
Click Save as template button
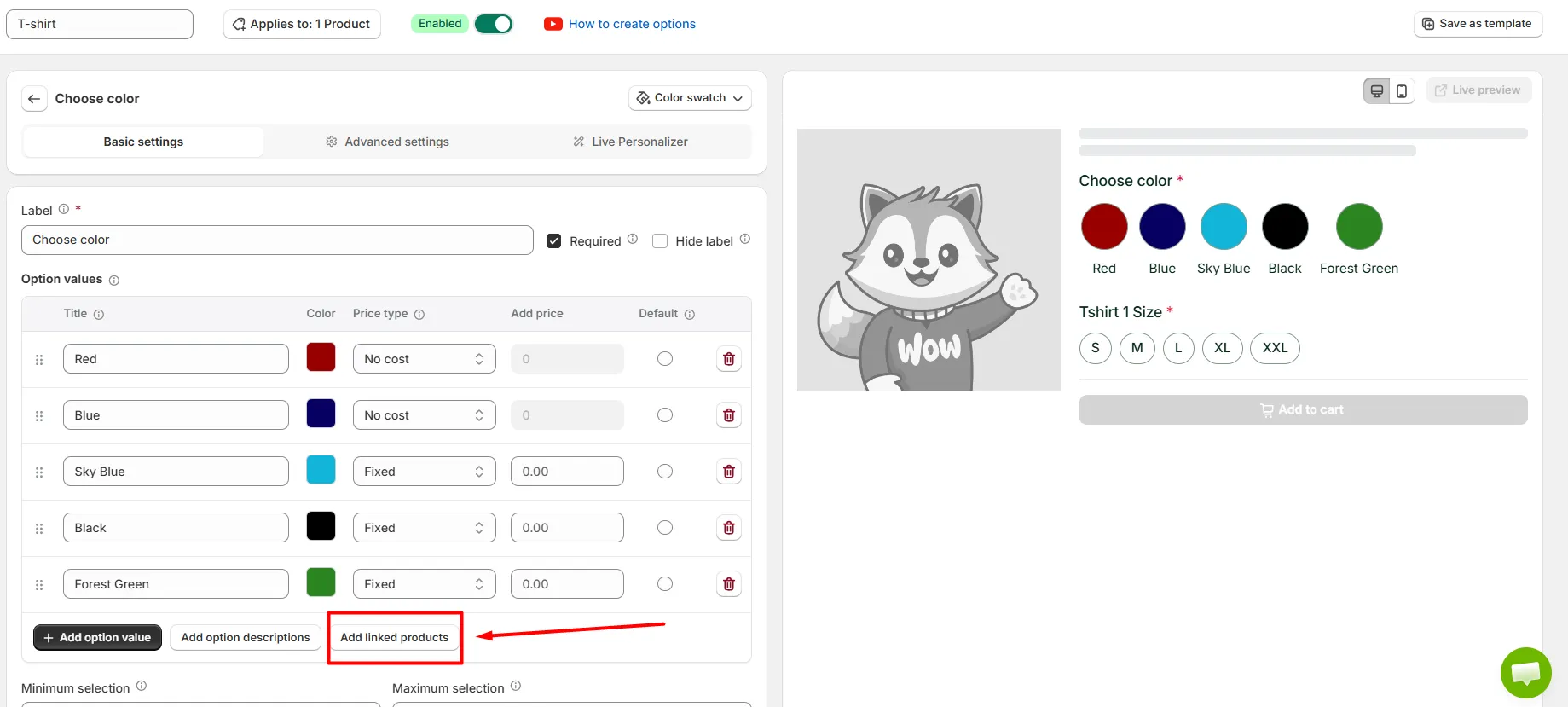pyautogui.click(x=1478, y=24)
